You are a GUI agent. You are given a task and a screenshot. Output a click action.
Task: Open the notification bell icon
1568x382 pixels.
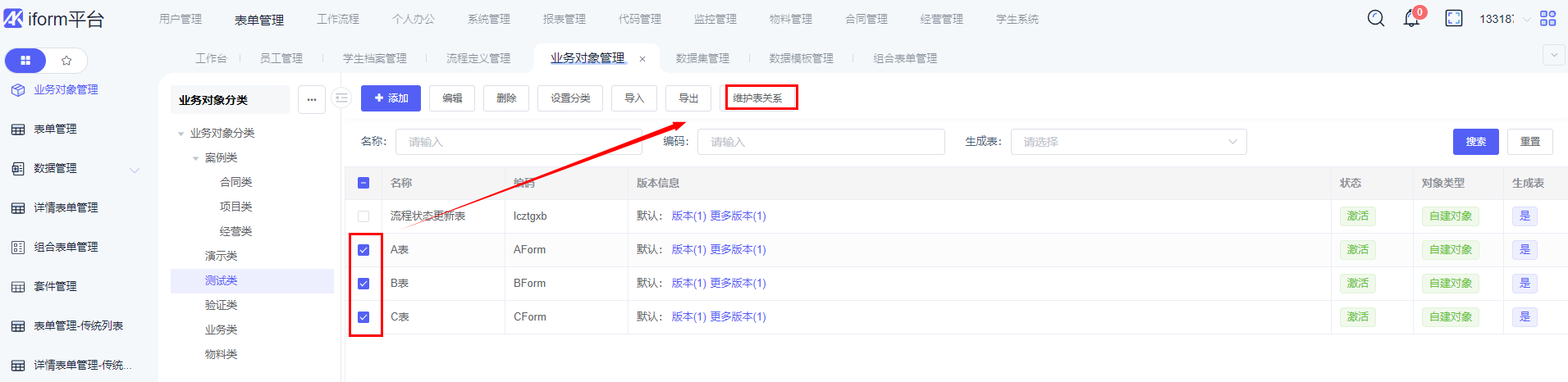[x=1411, y=18]
